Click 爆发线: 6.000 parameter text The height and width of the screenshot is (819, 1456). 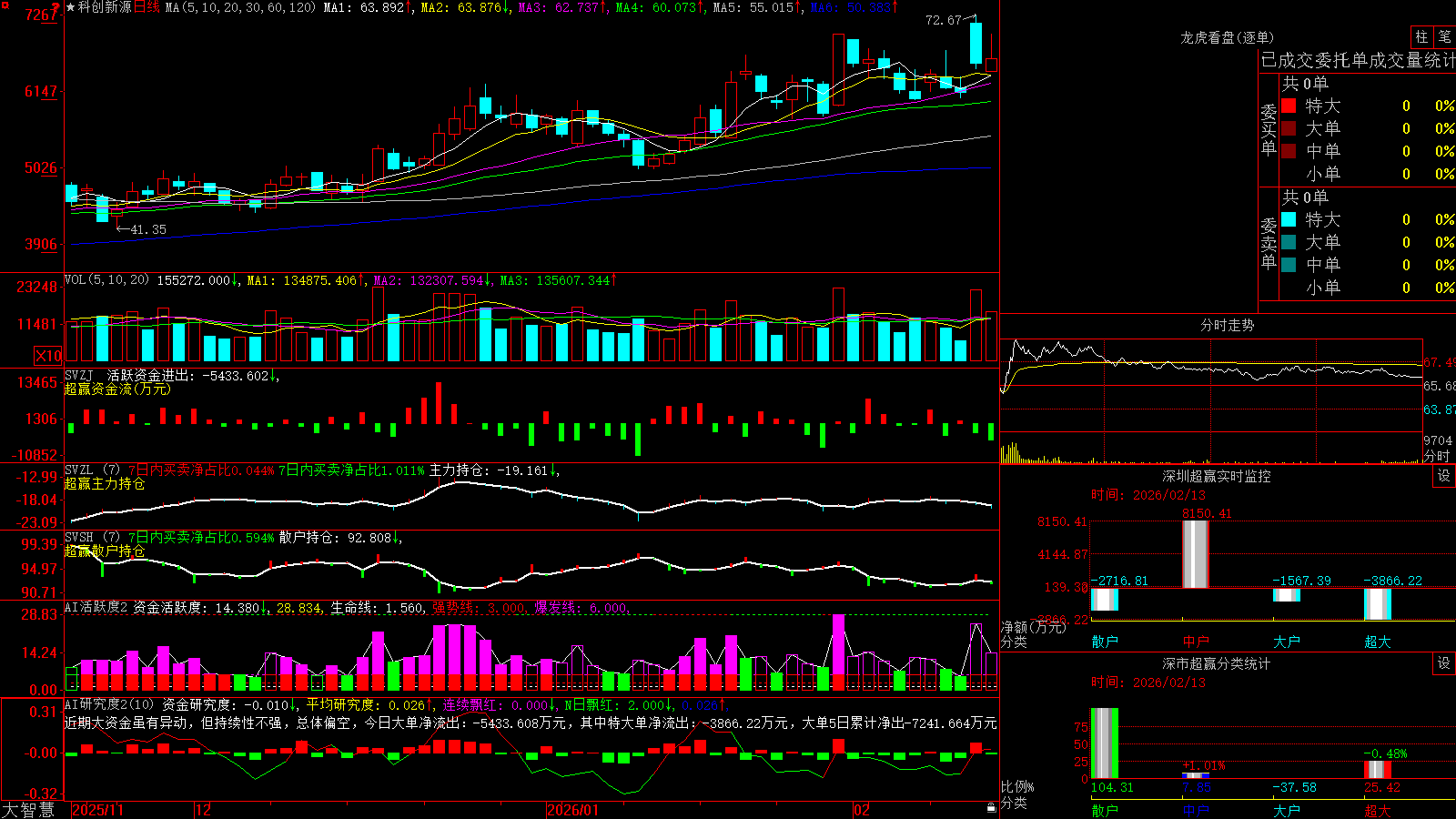click(x=581, y=608)
